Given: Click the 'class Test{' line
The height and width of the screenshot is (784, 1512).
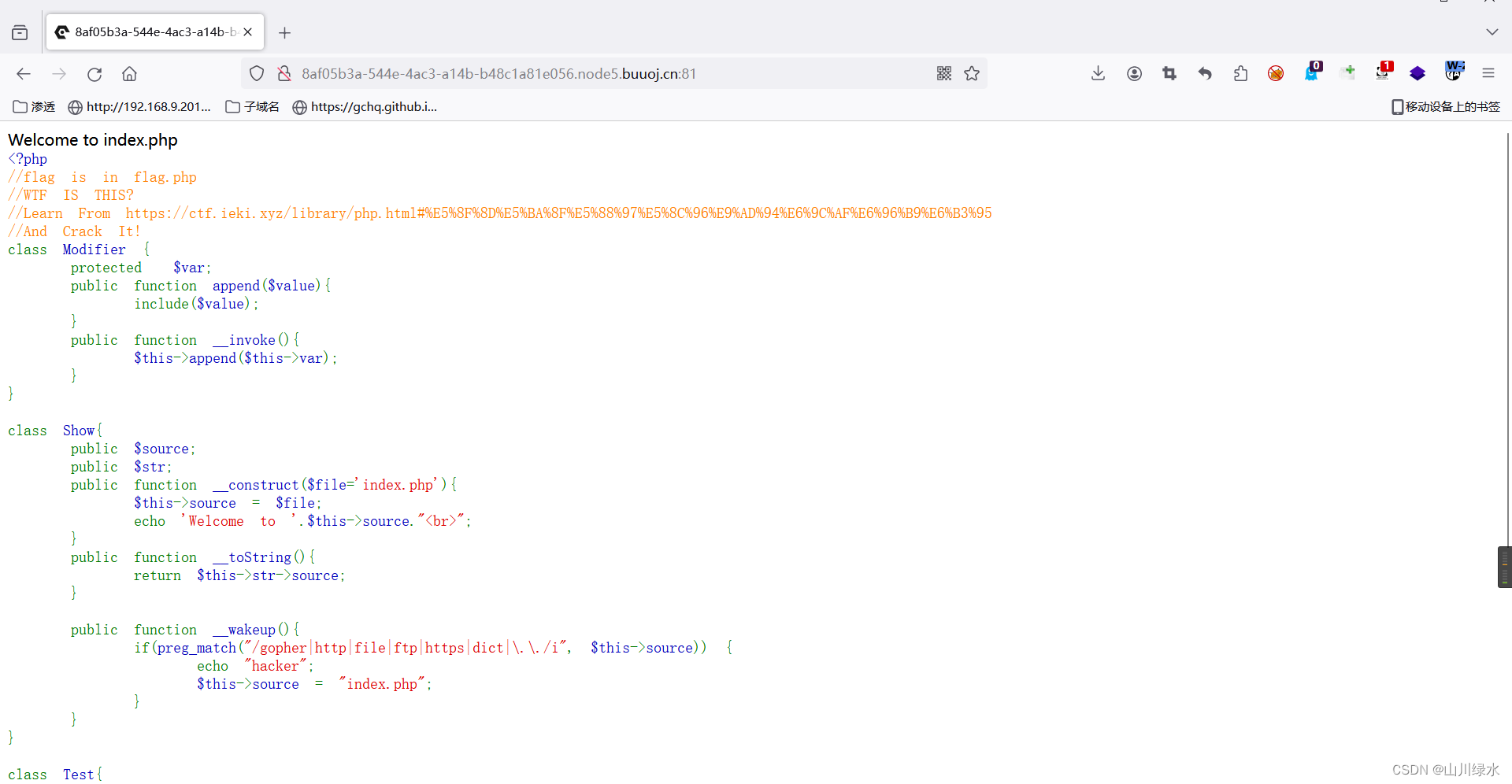Looking at the screenshot, I should [55, 775].
